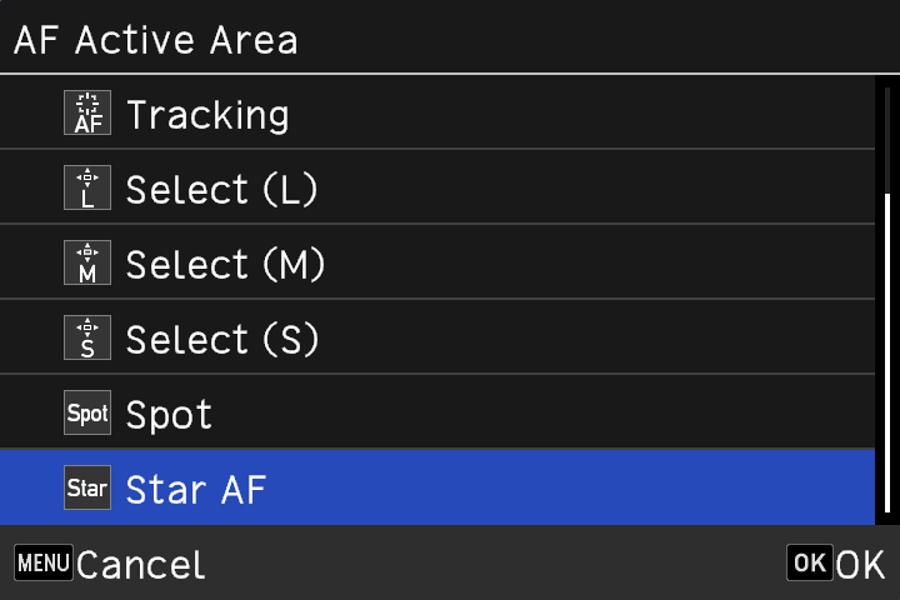
Task: Click the Tracking AF icon
Action: tap(87, 114)
